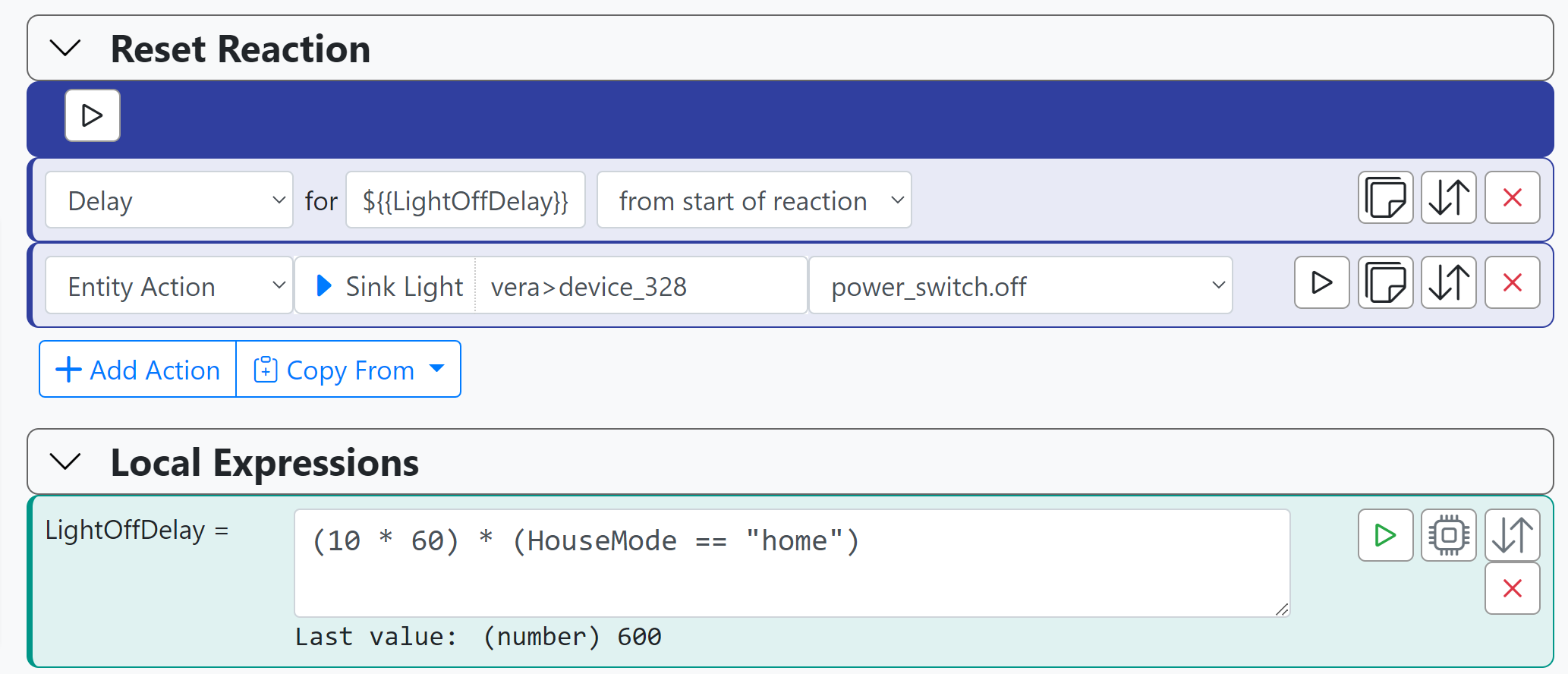1568x674 pixels.
Task: Change 'from start of reaction' dropdown
Action: (x=754, y=200)
